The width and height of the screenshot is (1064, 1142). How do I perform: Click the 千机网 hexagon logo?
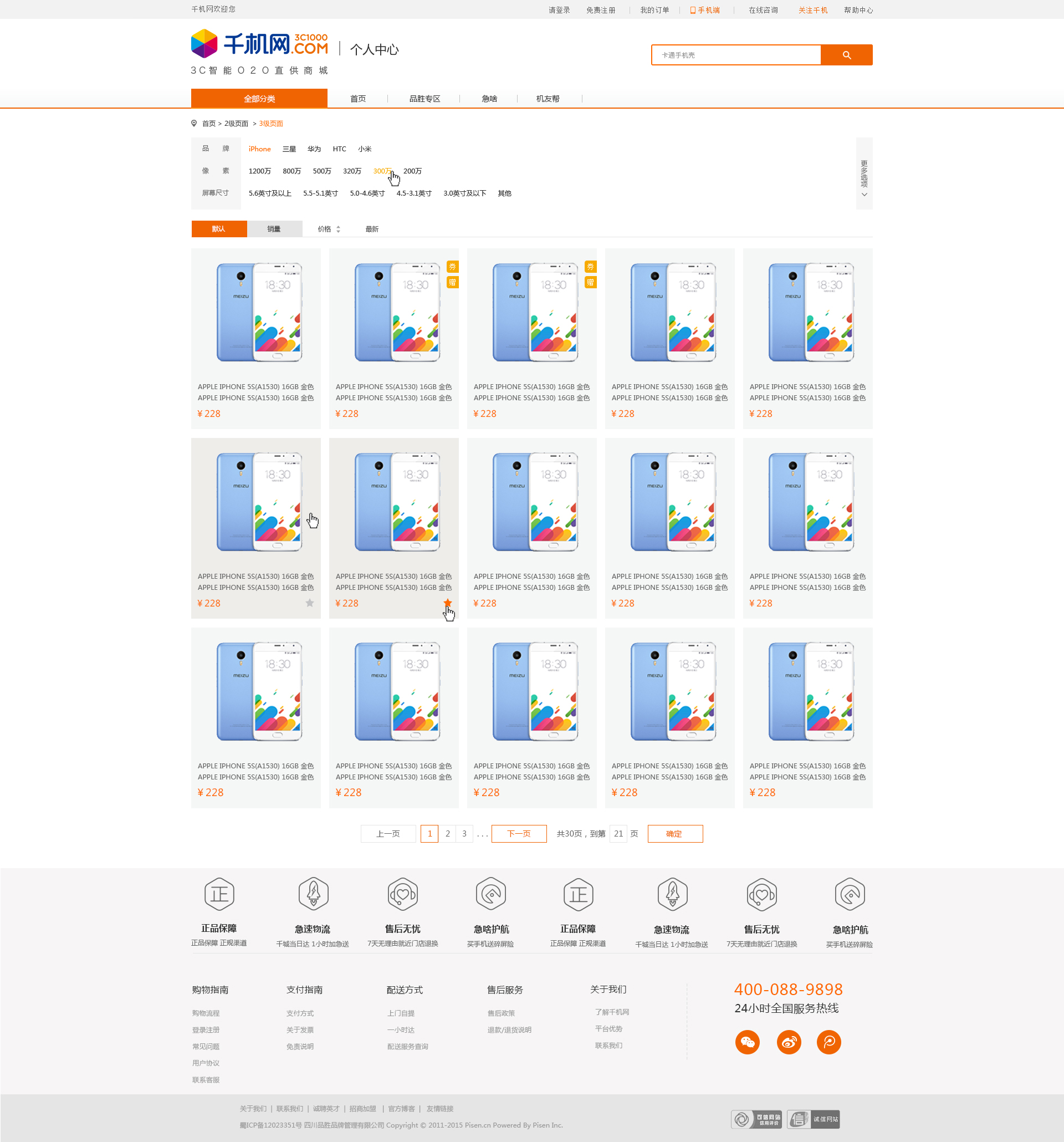(x=204, y=44)
